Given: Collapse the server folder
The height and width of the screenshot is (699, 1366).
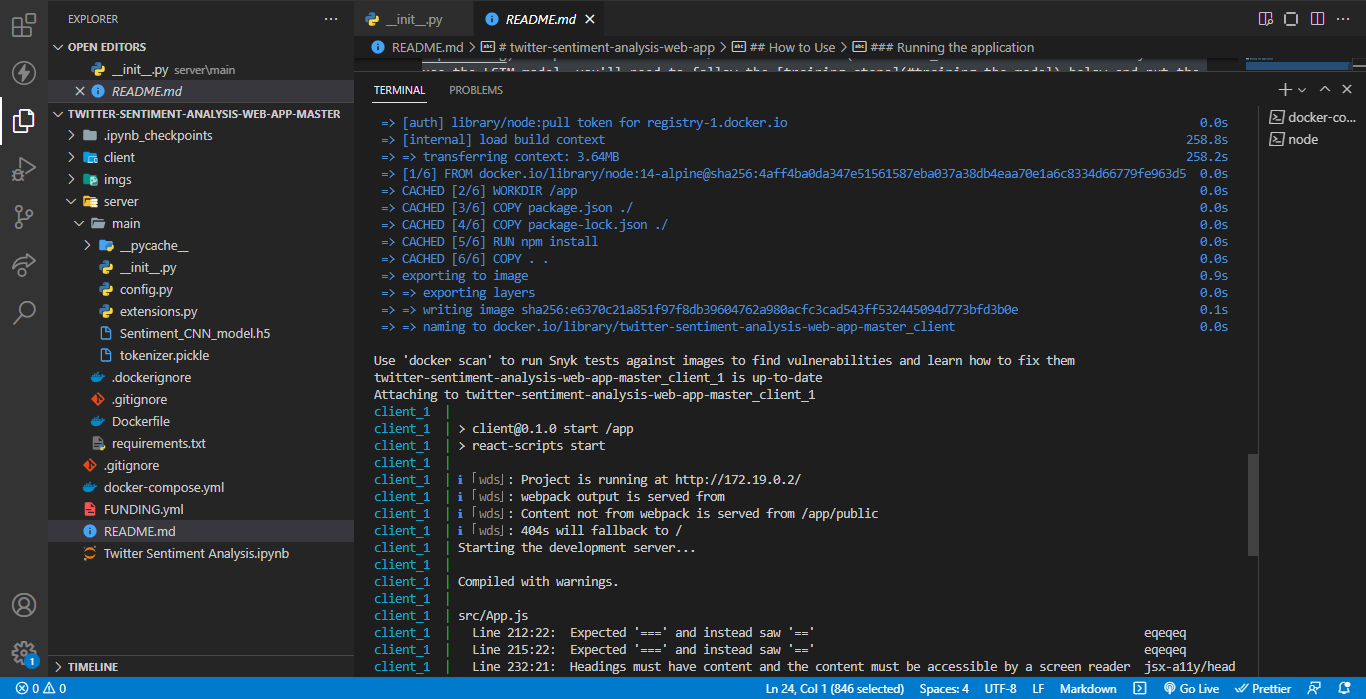Looking at the screenshot, I should tap(200, 201).
